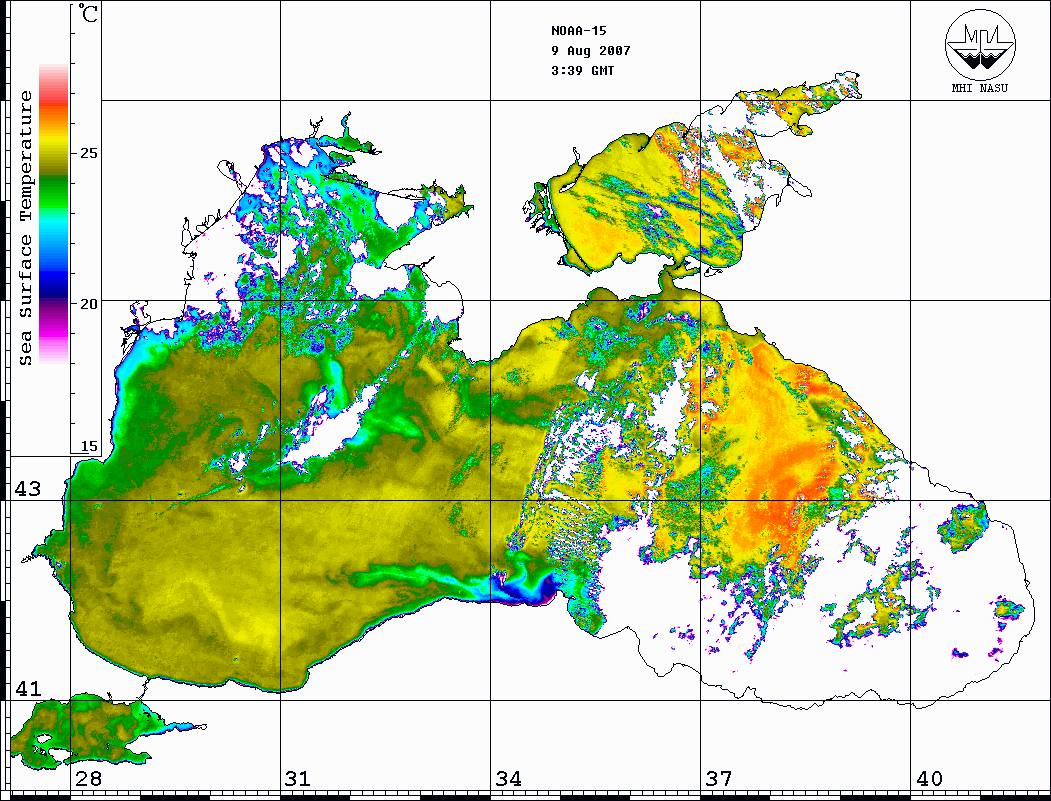Click the 'Sea Surface Temperature' legend title
The height and width of the screenshot is (801, 1051).
[x=25, y=228]
